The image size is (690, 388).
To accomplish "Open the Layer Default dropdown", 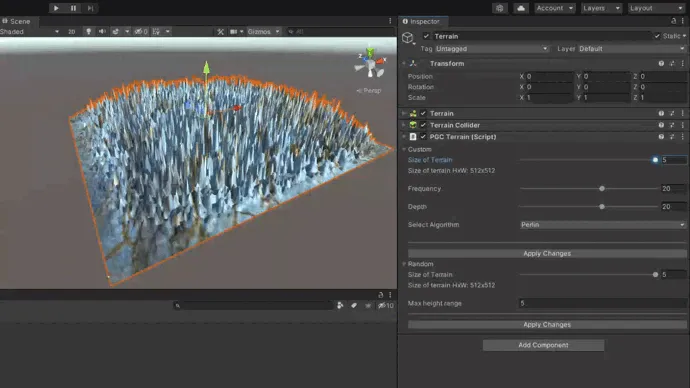I will (632, 48).
